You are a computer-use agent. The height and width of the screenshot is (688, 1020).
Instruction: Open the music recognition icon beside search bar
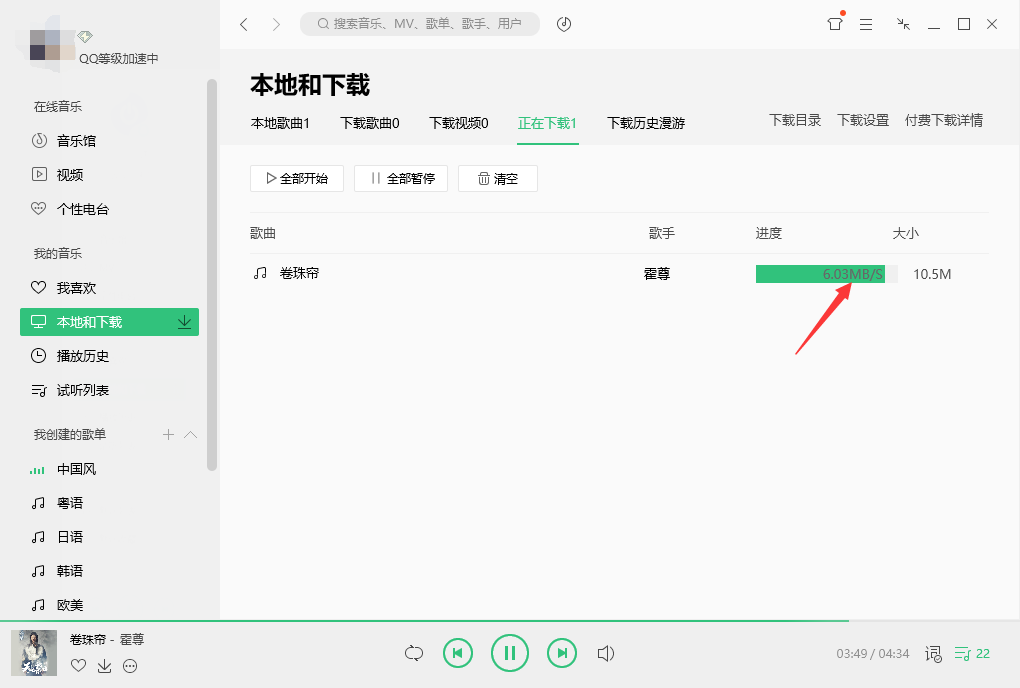point(563,24)
